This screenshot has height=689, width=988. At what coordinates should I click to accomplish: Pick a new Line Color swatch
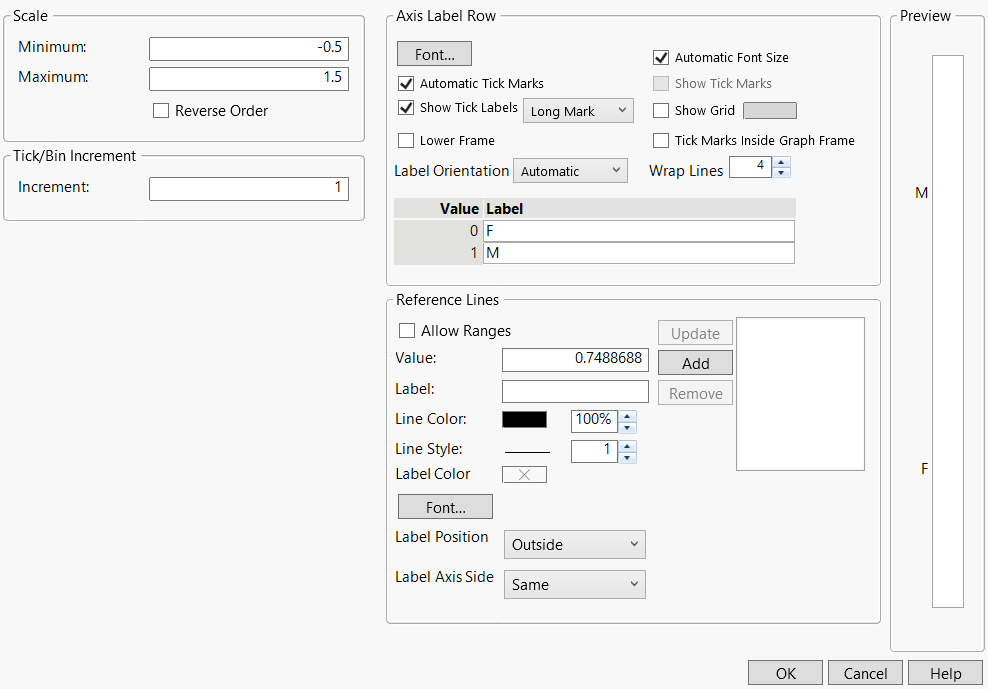pos(524,419)
